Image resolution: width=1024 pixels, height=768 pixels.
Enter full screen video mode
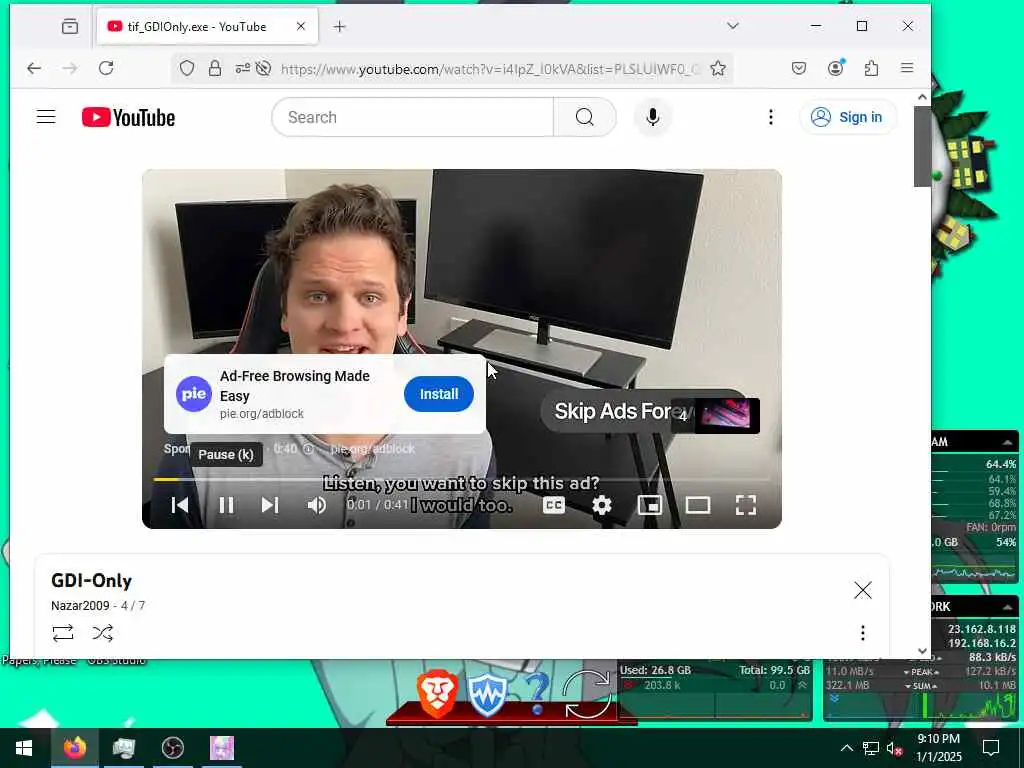[746, 505]
